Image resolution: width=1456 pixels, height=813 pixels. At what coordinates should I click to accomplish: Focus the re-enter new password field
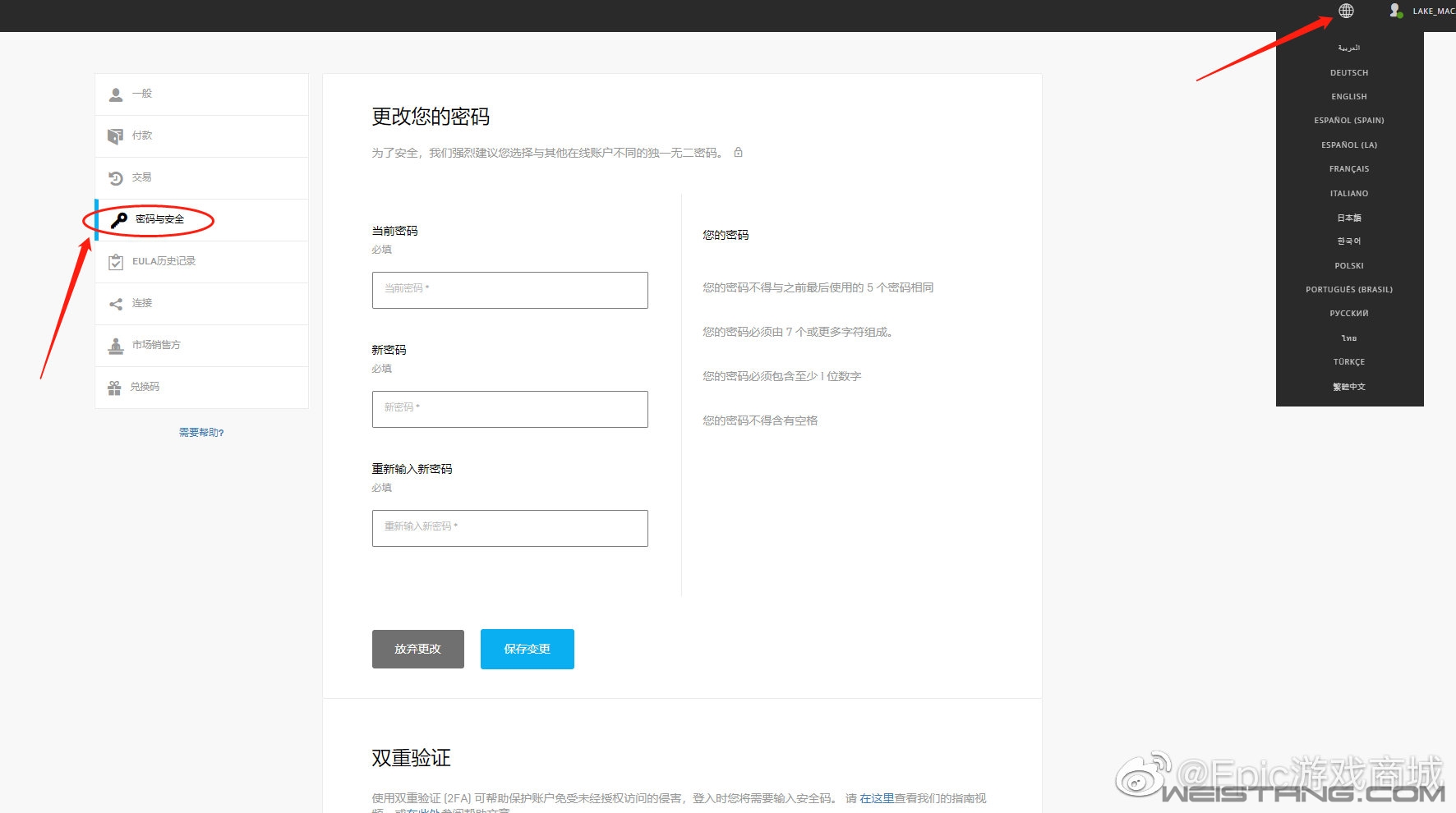[x=509, y=528]
